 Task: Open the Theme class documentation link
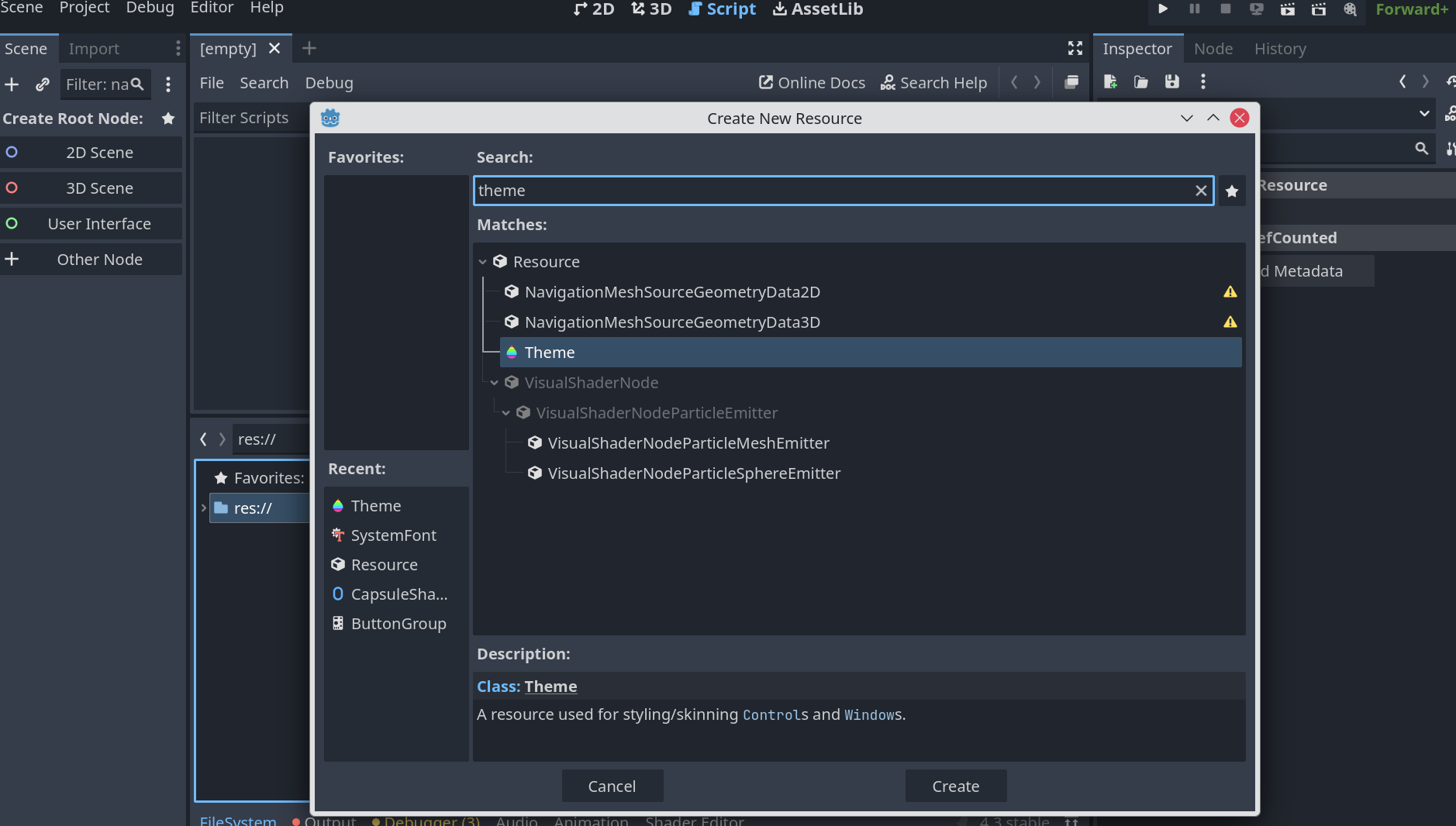(550, 687)
